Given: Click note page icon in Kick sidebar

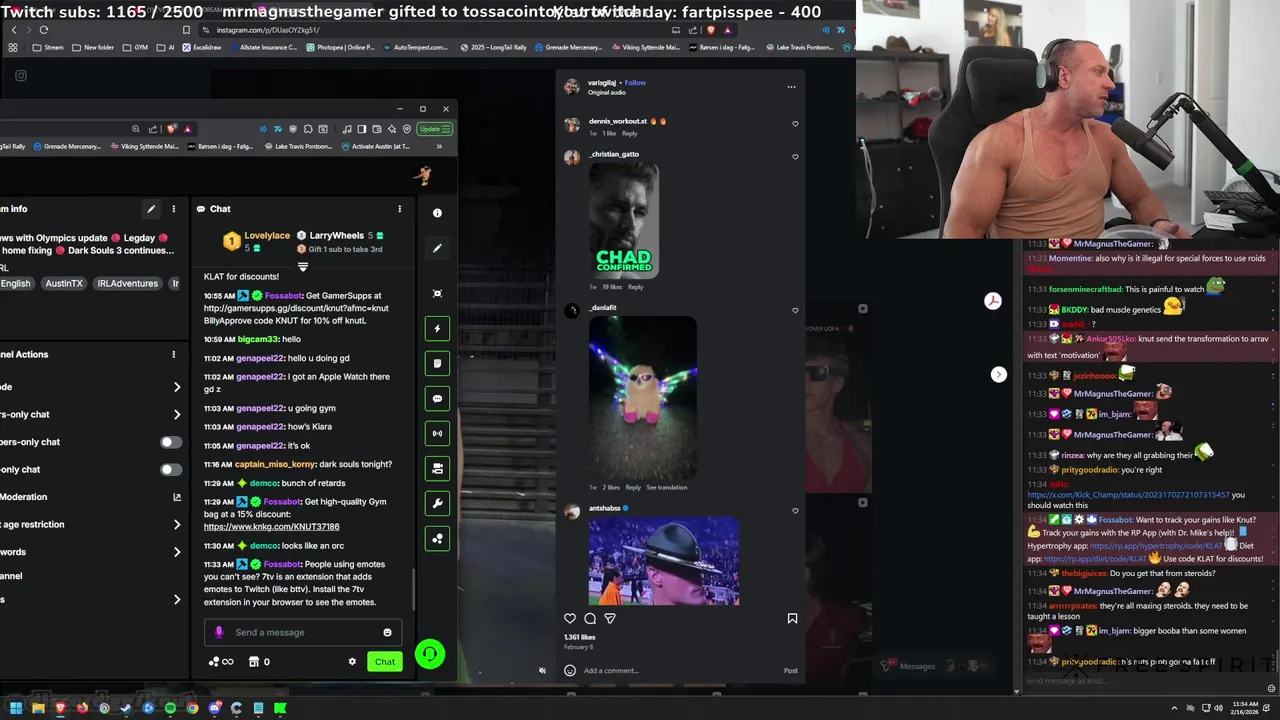Looking at the screenshot, I should tap(437, 363).
